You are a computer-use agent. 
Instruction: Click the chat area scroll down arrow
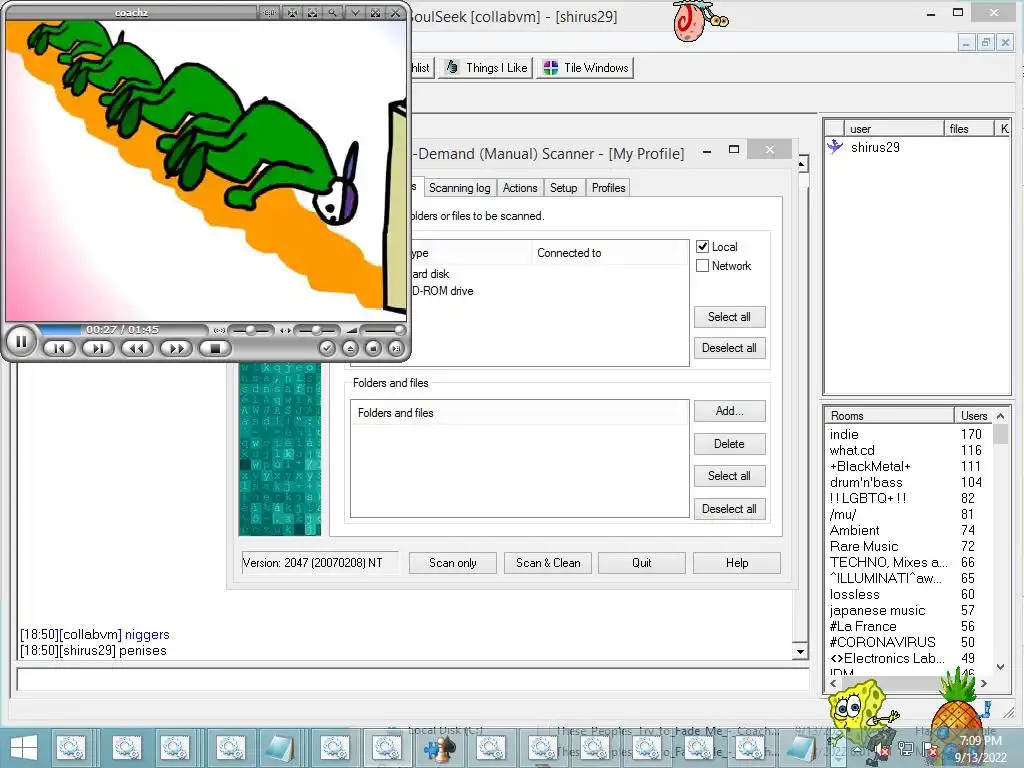coord(801,652)
